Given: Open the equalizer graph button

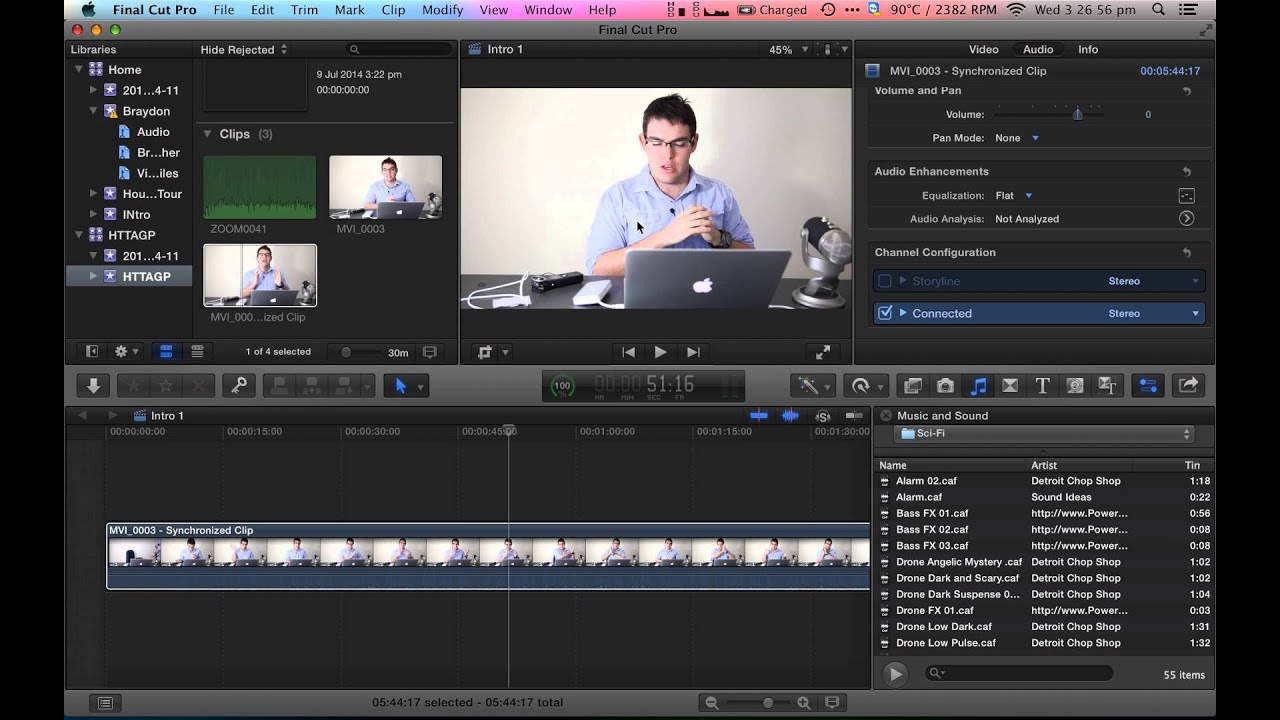Looking at the screenshot, I should (1186, 196).
